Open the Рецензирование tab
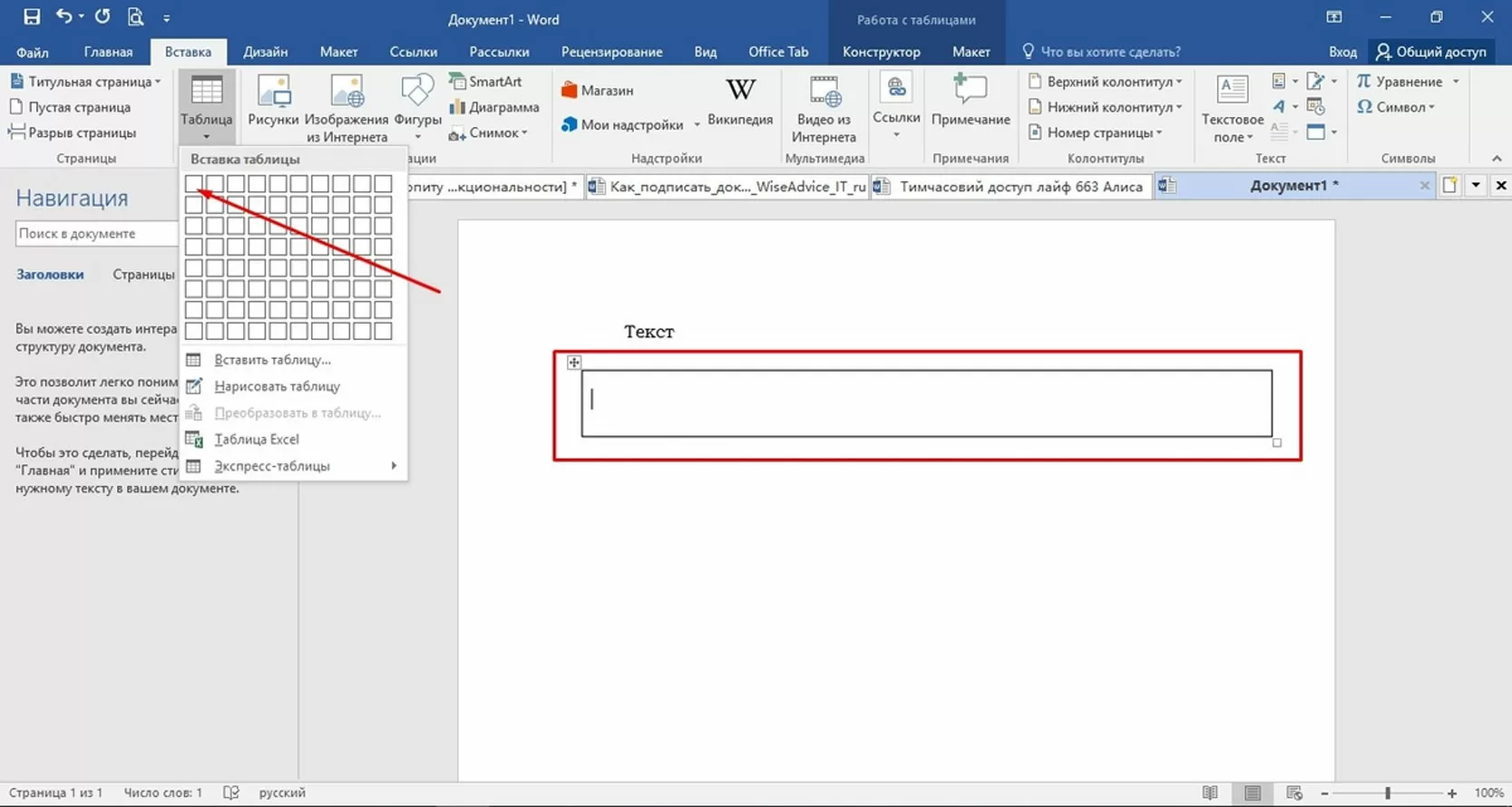The width and height of the screenshot is (1512, 807). coord(611,52)
